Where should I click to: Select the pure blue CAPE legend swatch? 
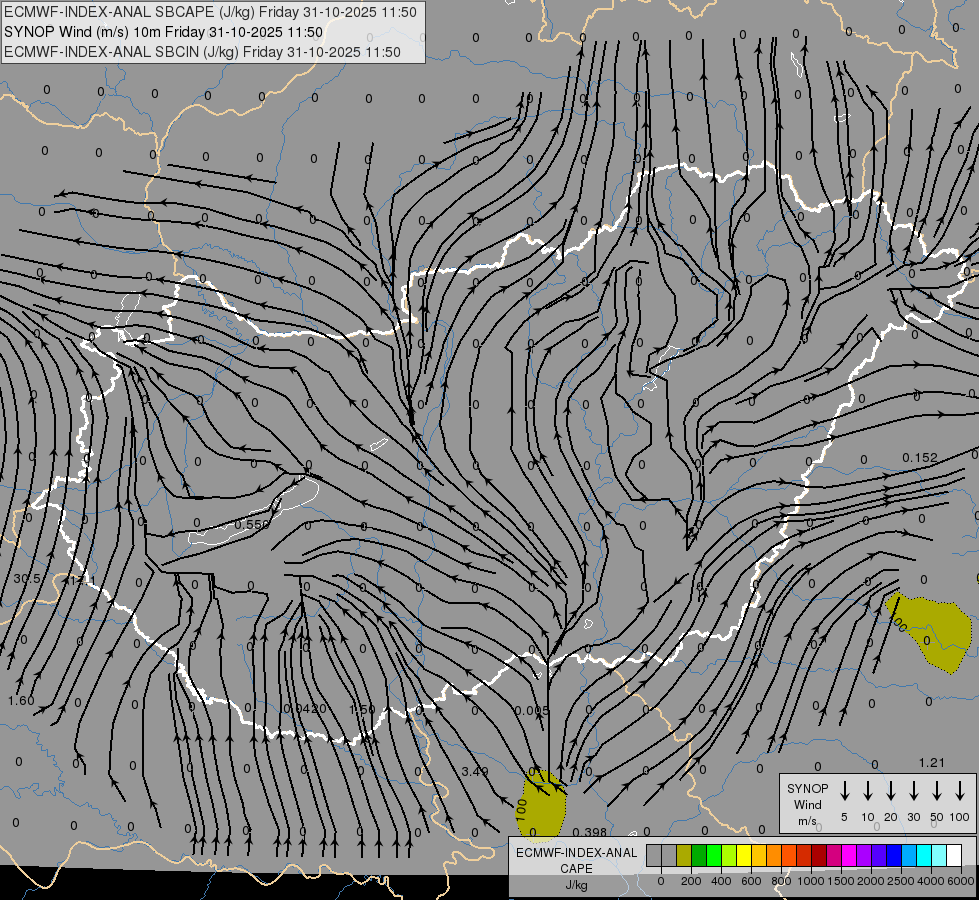(893, 855)
